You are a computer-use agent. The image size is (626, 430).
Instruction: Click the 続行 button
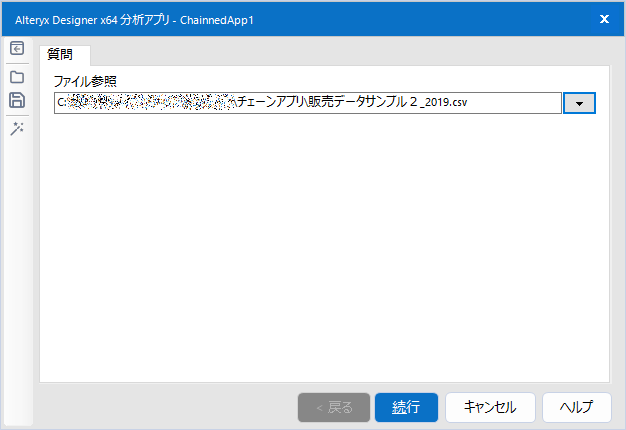(406, 407)
